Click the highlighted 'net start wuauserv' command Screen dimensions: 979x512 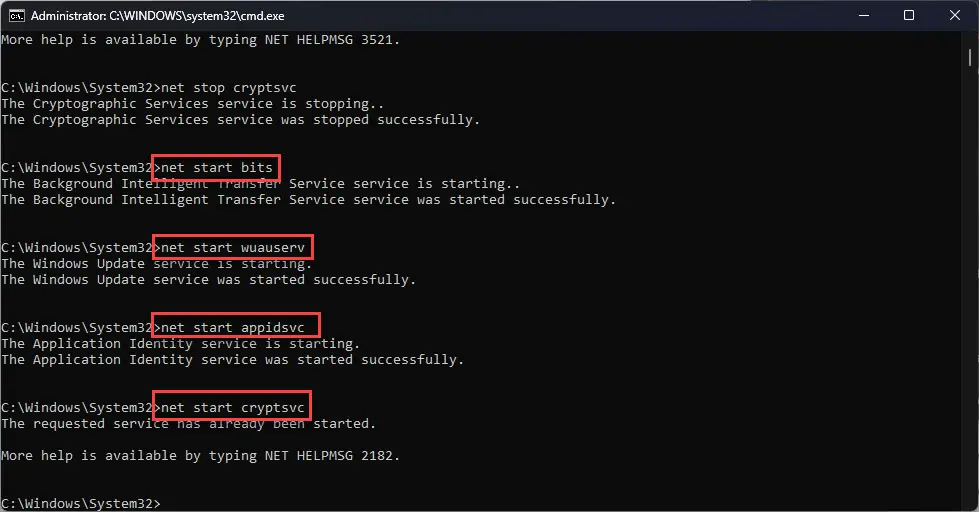click(x=232, y=248)
